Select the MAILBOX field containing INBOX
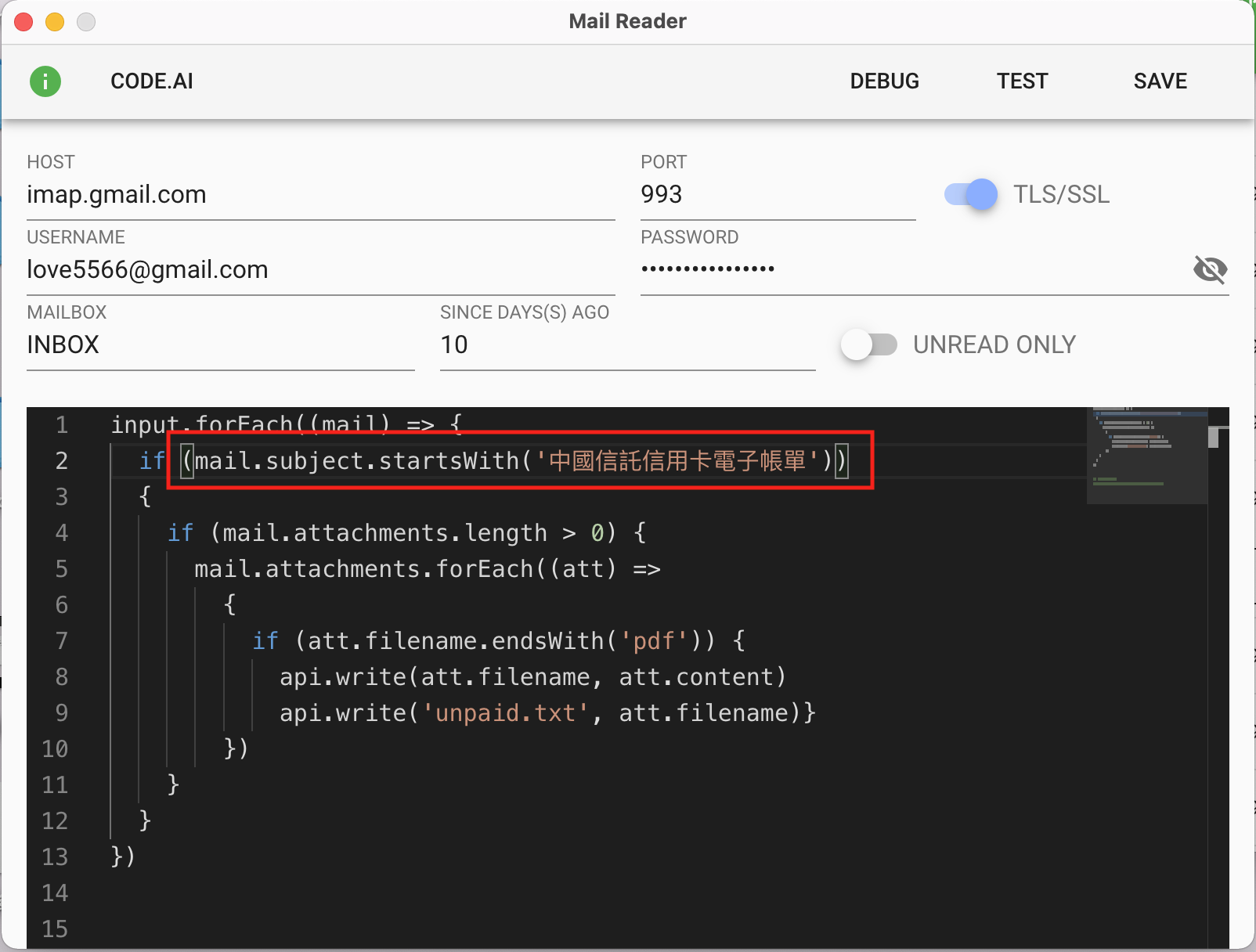 tap(219, 344)
